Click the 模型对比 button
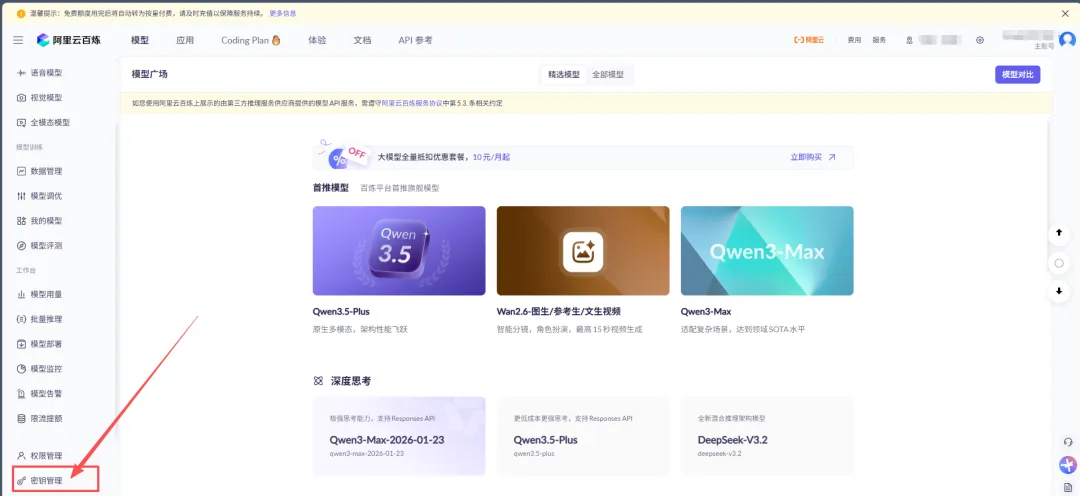Screen dimensions: 1080x496 coord(1017,74)
